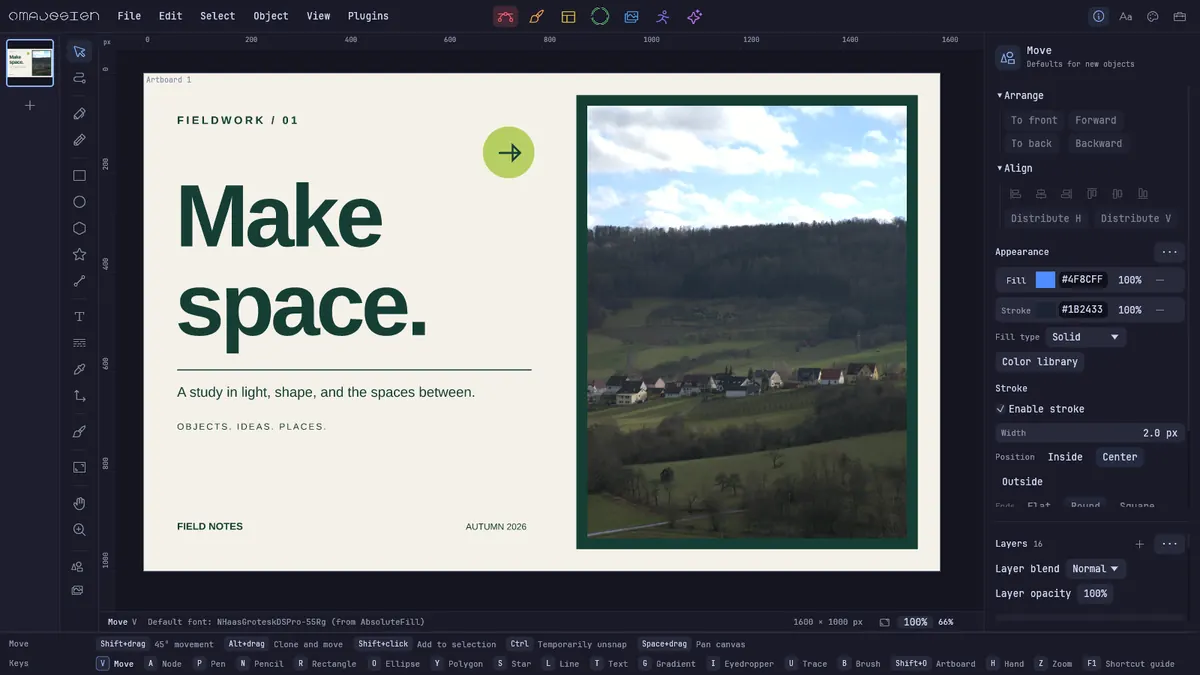Open the Layer blend Normal dropdown
Screen dimensions: 1200x675
tap(1095, 569)
